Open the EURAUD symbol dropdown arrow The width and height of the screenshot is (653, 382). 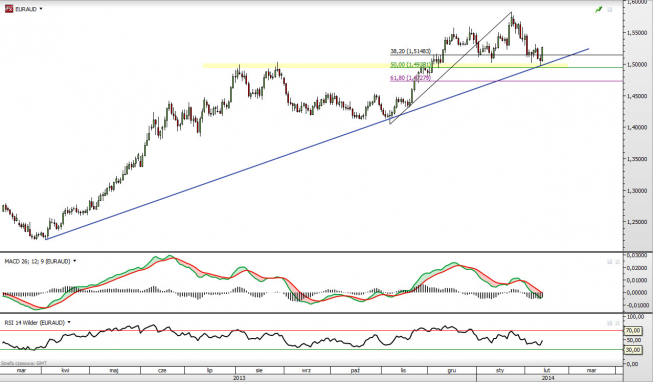(41, 9)
